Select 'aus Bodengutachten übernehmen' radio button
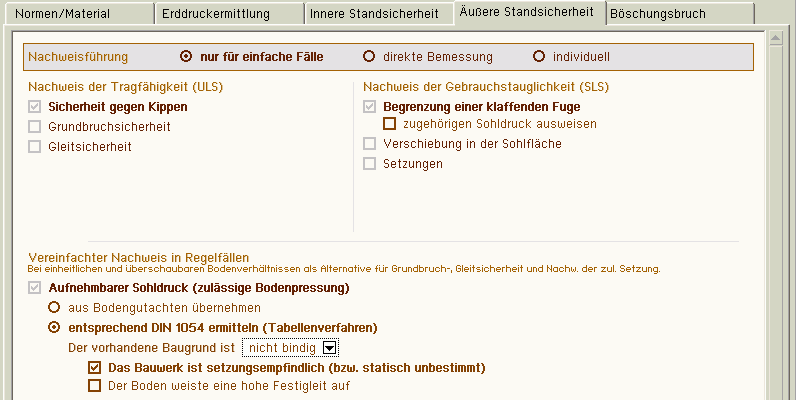Image resolution: width=796 pixels, height=400 pixels. point(54,307)
